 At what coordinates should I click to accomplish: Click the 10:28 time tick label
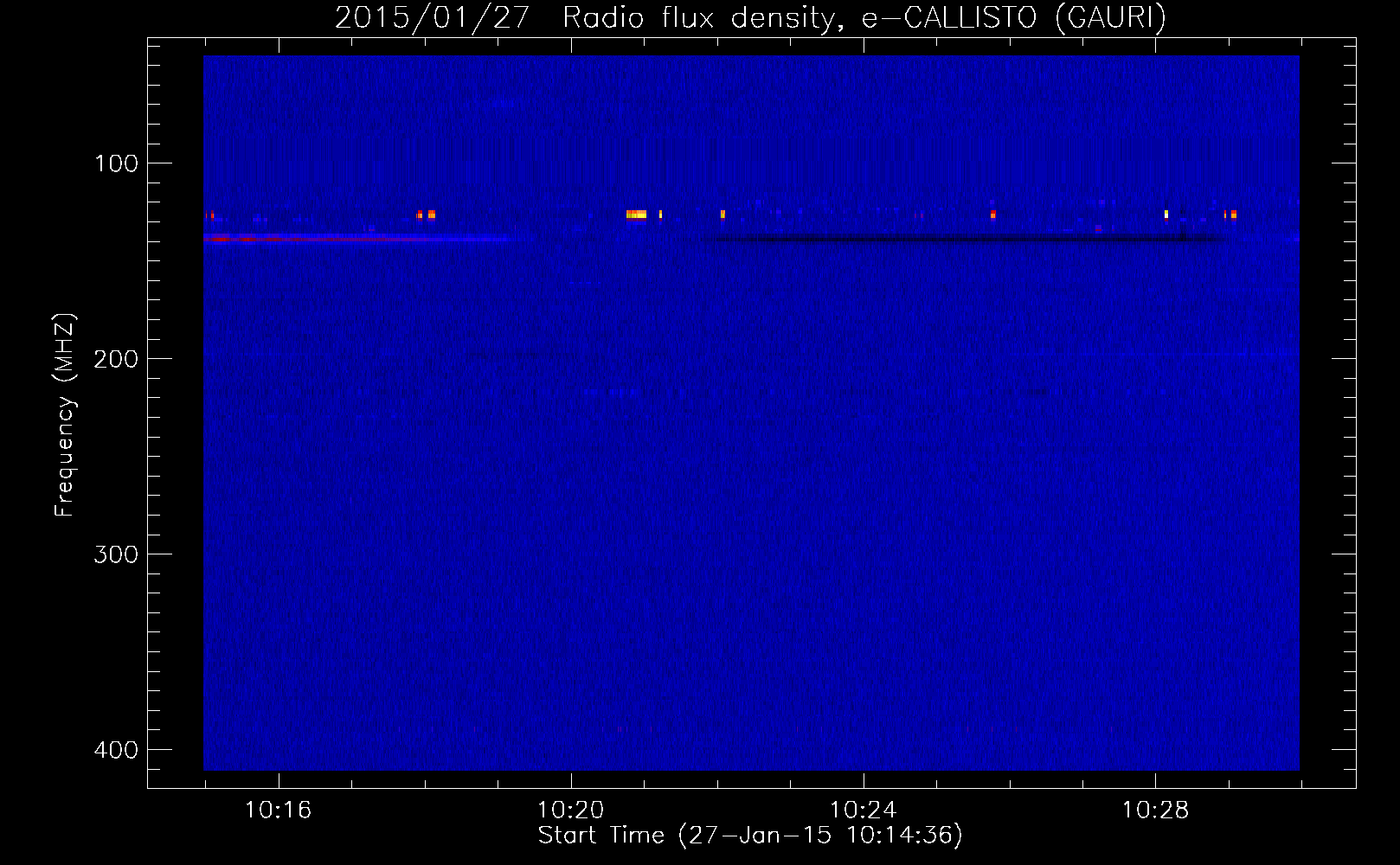(1155, 811)
